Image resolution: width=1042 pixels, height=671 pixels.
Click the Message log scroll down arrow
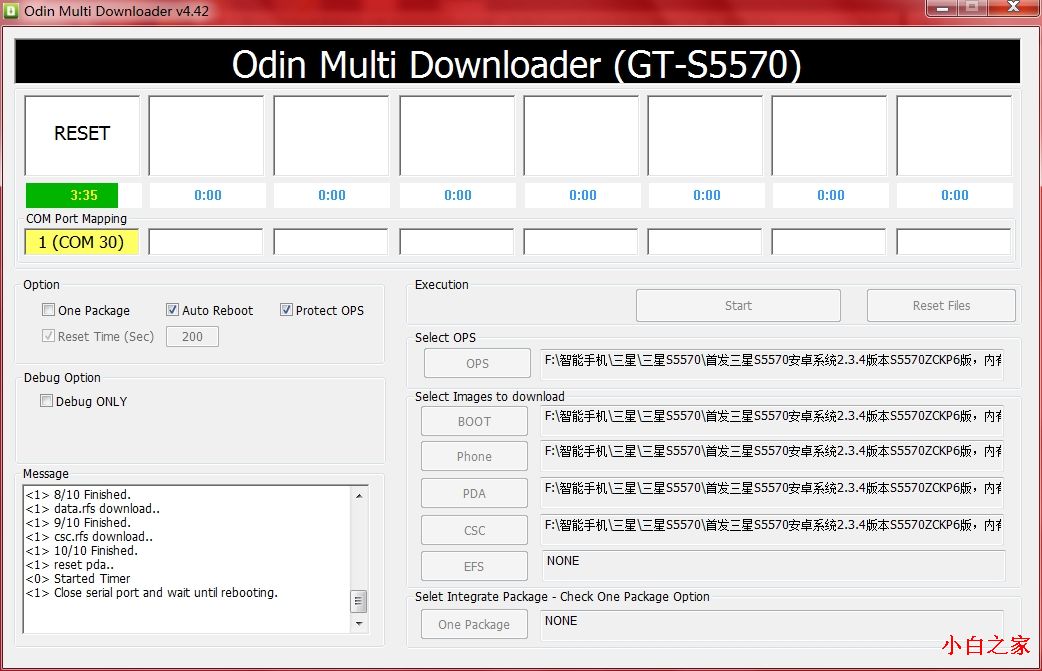click(359, 623)
